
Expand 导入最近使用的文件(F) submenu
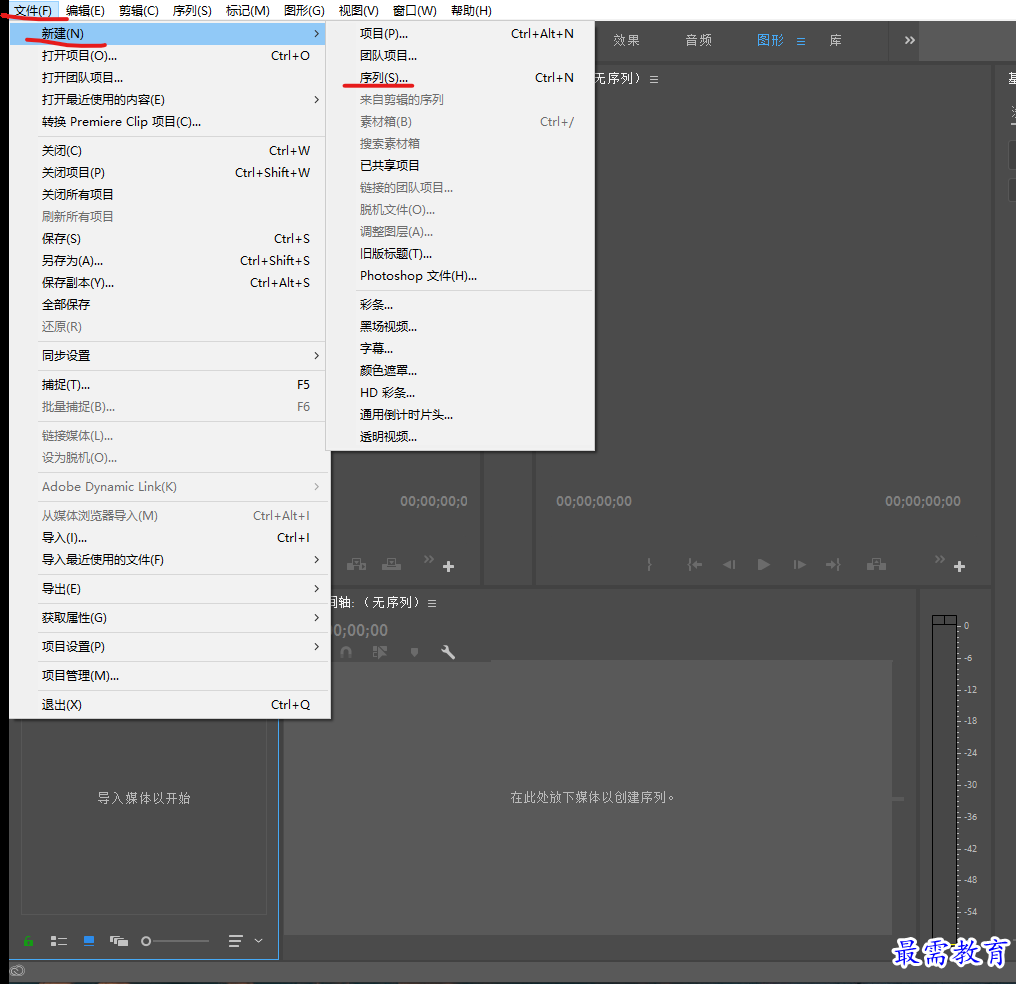(x=168, y=560)
